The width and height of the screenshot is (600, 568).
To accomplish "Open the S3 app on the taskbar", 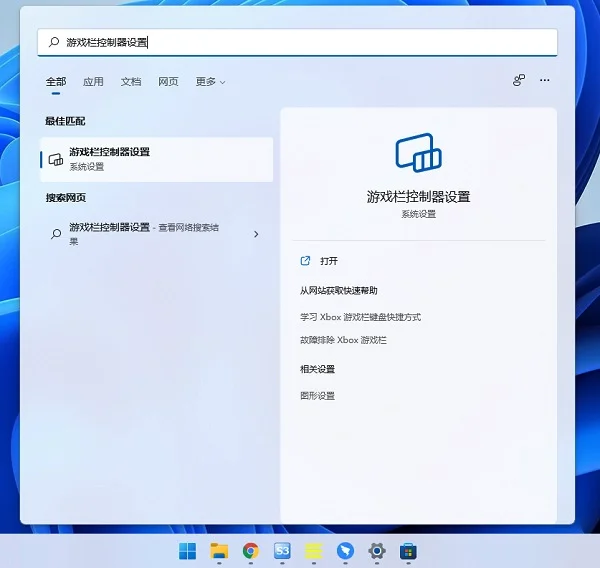I will click(x=282, y=551).
